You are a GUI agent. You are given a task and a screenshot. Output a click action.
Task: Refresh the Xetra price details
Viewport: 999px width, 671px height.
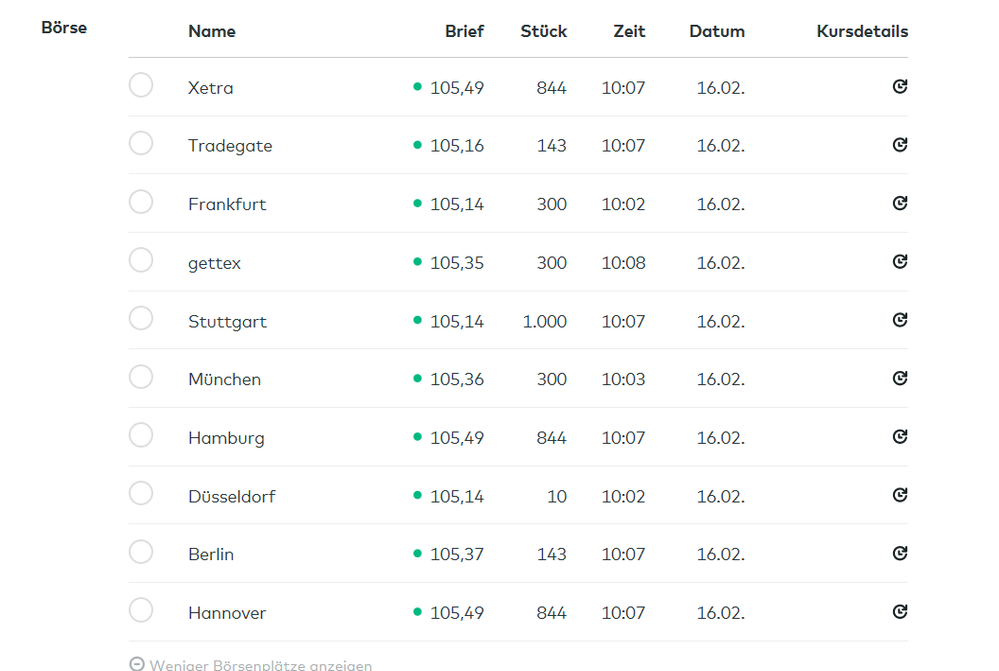899,87
